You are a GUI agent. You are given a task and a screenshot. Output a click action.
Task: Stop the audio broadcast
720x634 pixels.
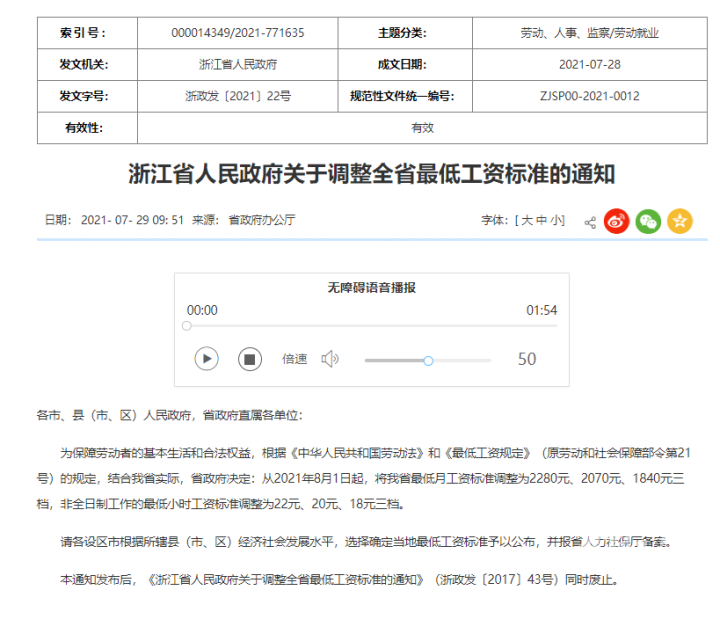250,359
